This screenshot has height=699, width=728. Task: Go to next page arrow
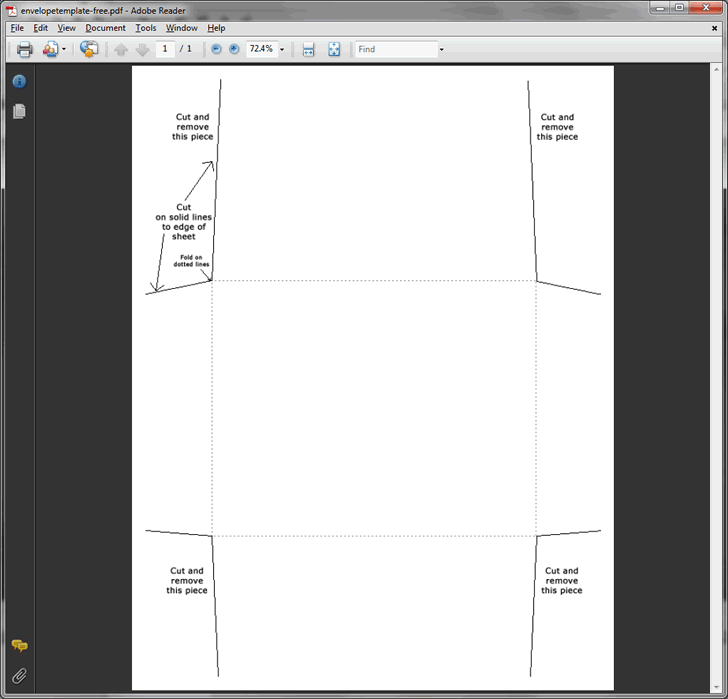click(143, 49)
